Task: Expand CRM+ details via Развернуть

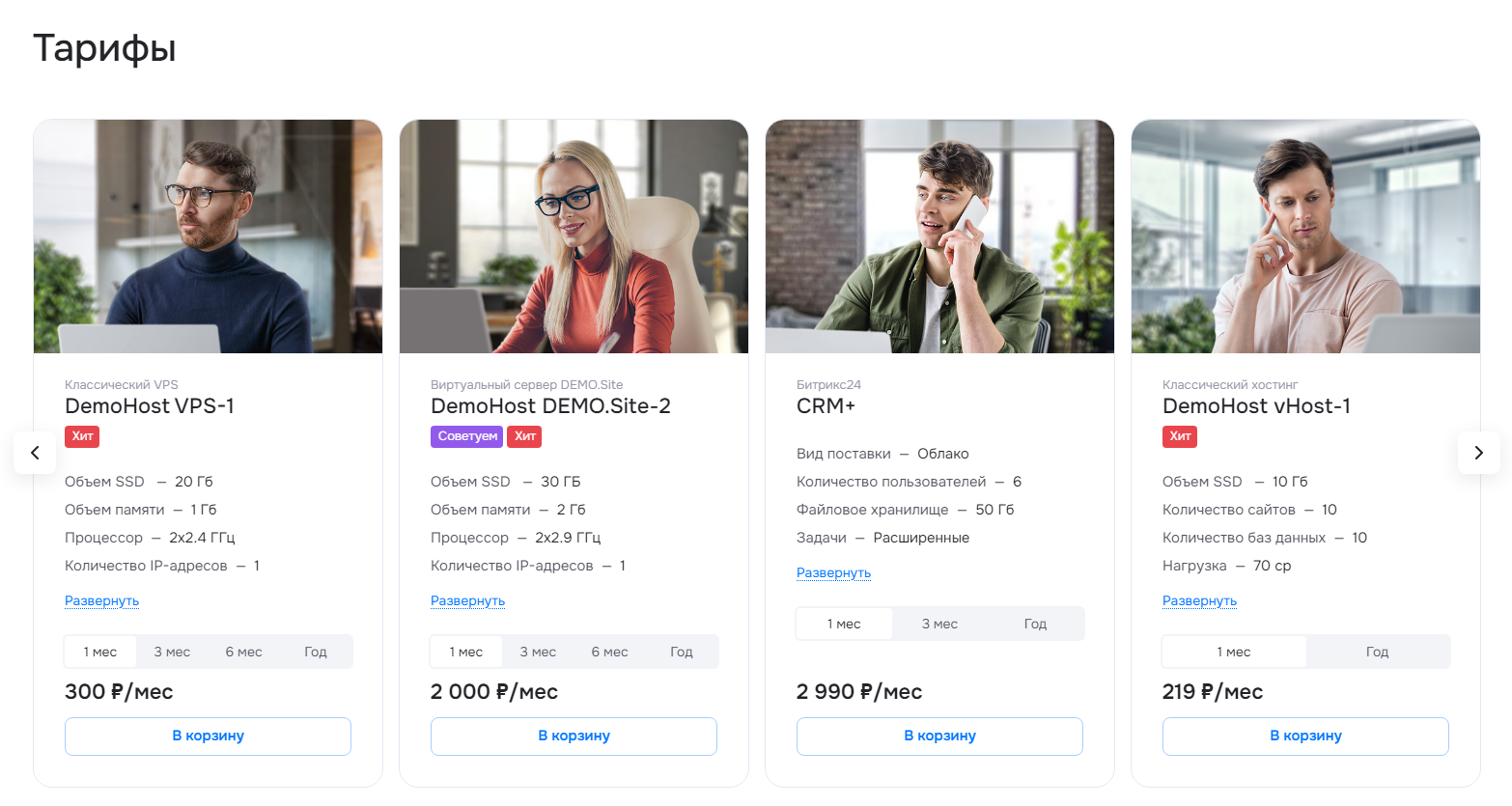Action: point(833,572)
